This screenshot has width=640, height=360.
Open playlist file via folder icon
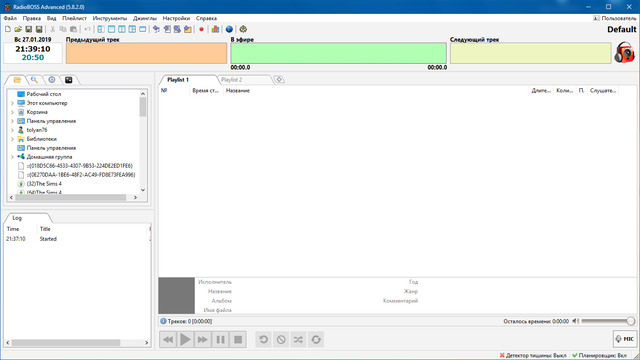[x=18, y=29]
